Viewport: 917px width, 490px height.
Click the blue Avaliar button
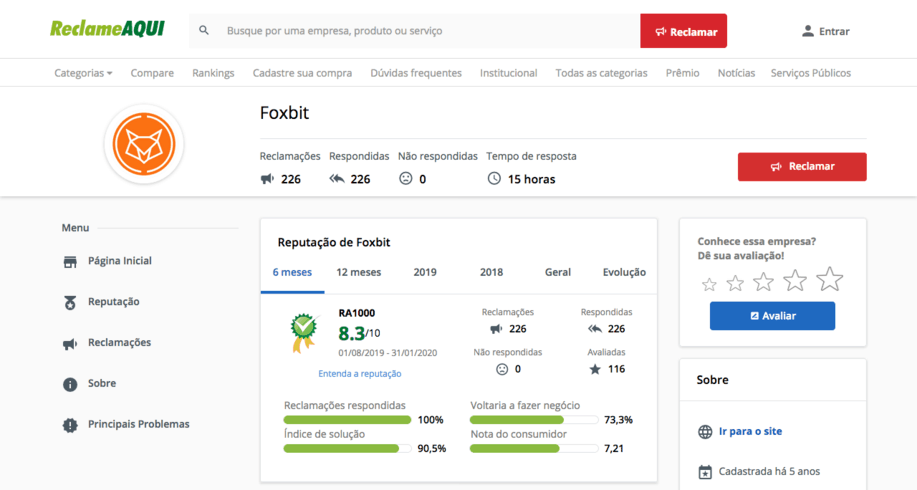(x=772, y=316)
